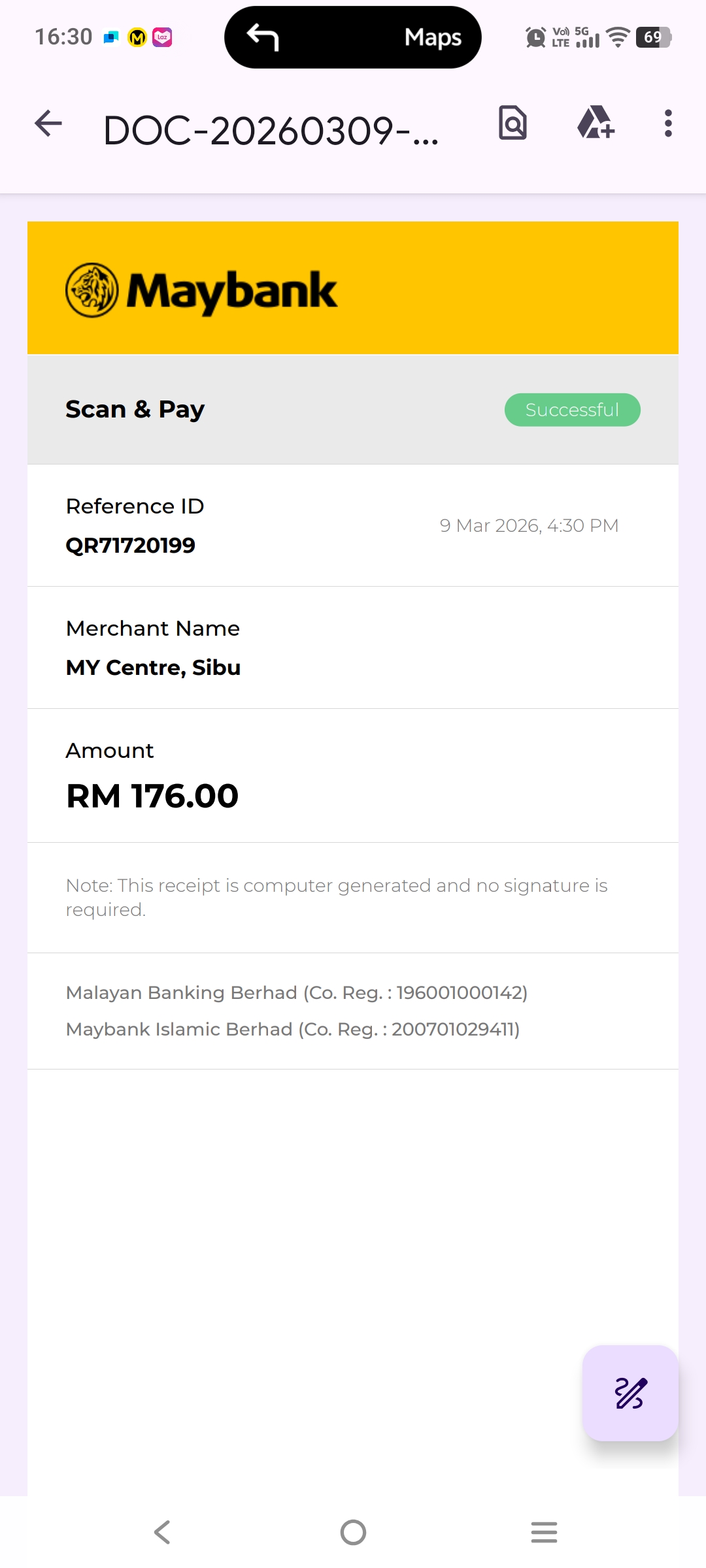Open recent apps with the navigation menu button

[x=544, y=1532]
